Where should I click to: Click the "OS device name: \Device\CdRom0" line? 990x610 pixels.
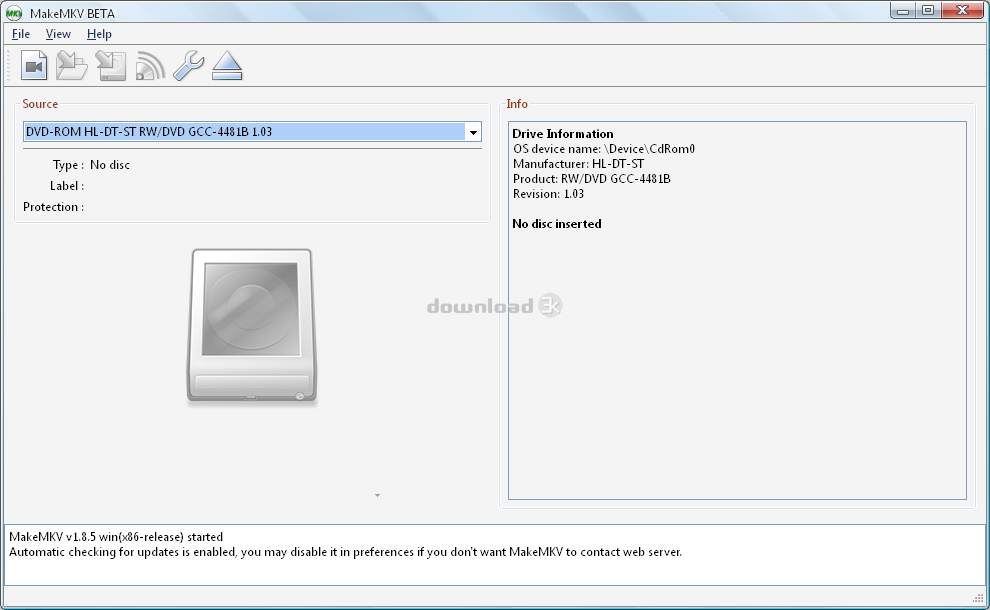click(604, 149)
